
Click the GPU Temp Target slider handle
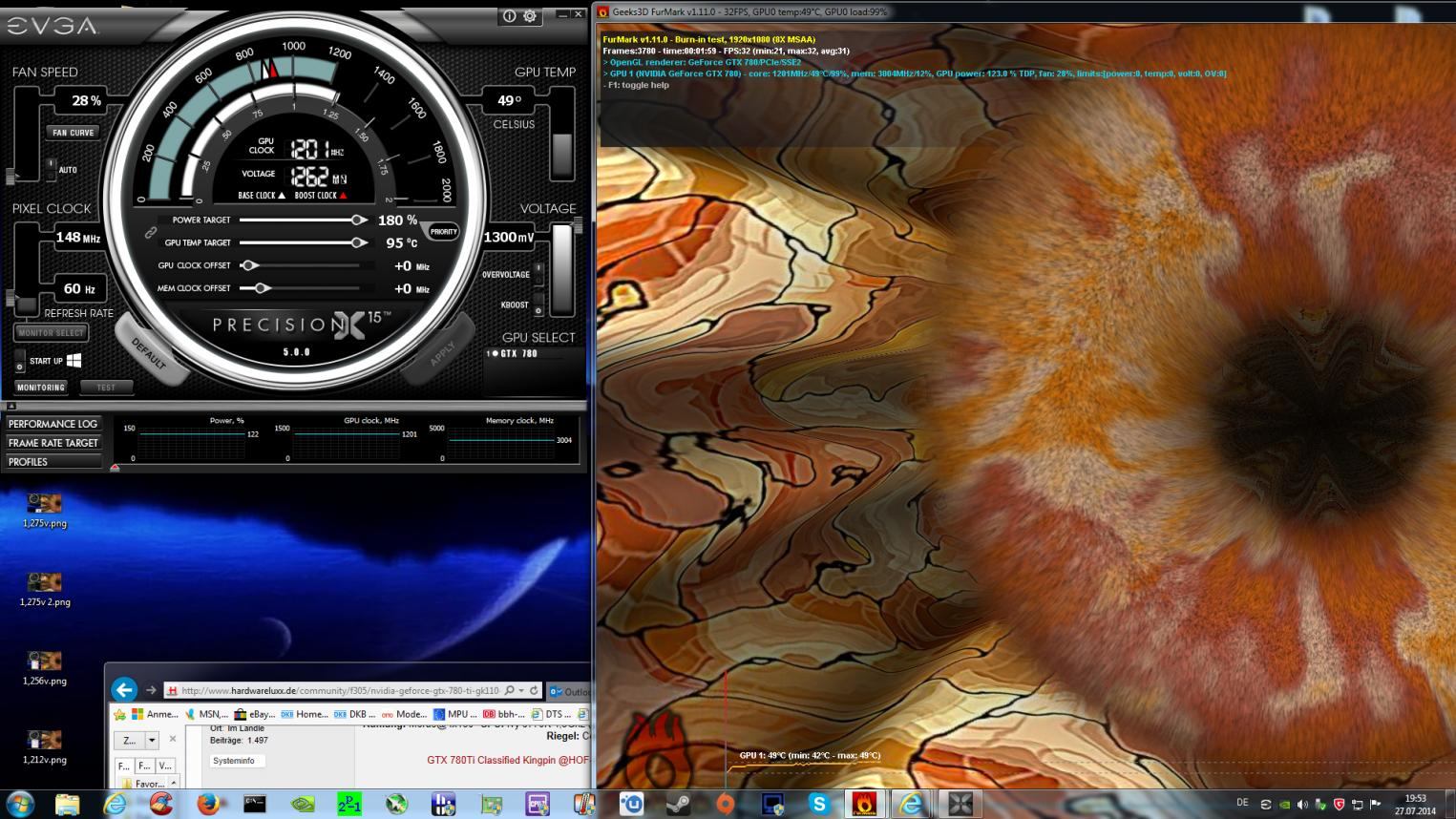(x=358, y=242)
